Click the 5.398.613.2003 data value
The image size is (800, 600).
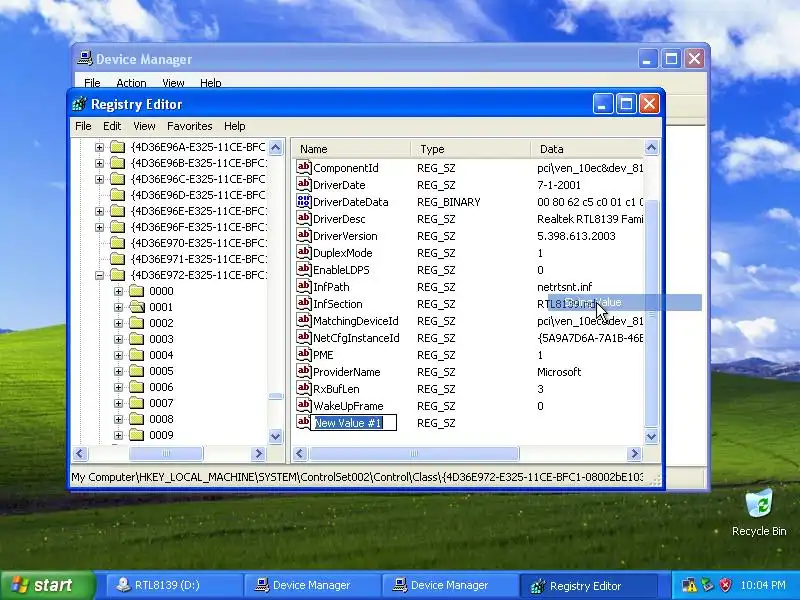click(x=576, y=236)
